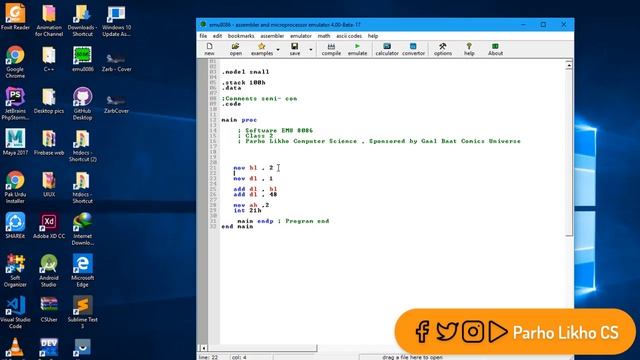Show the About dialog icon

[495, 49]
